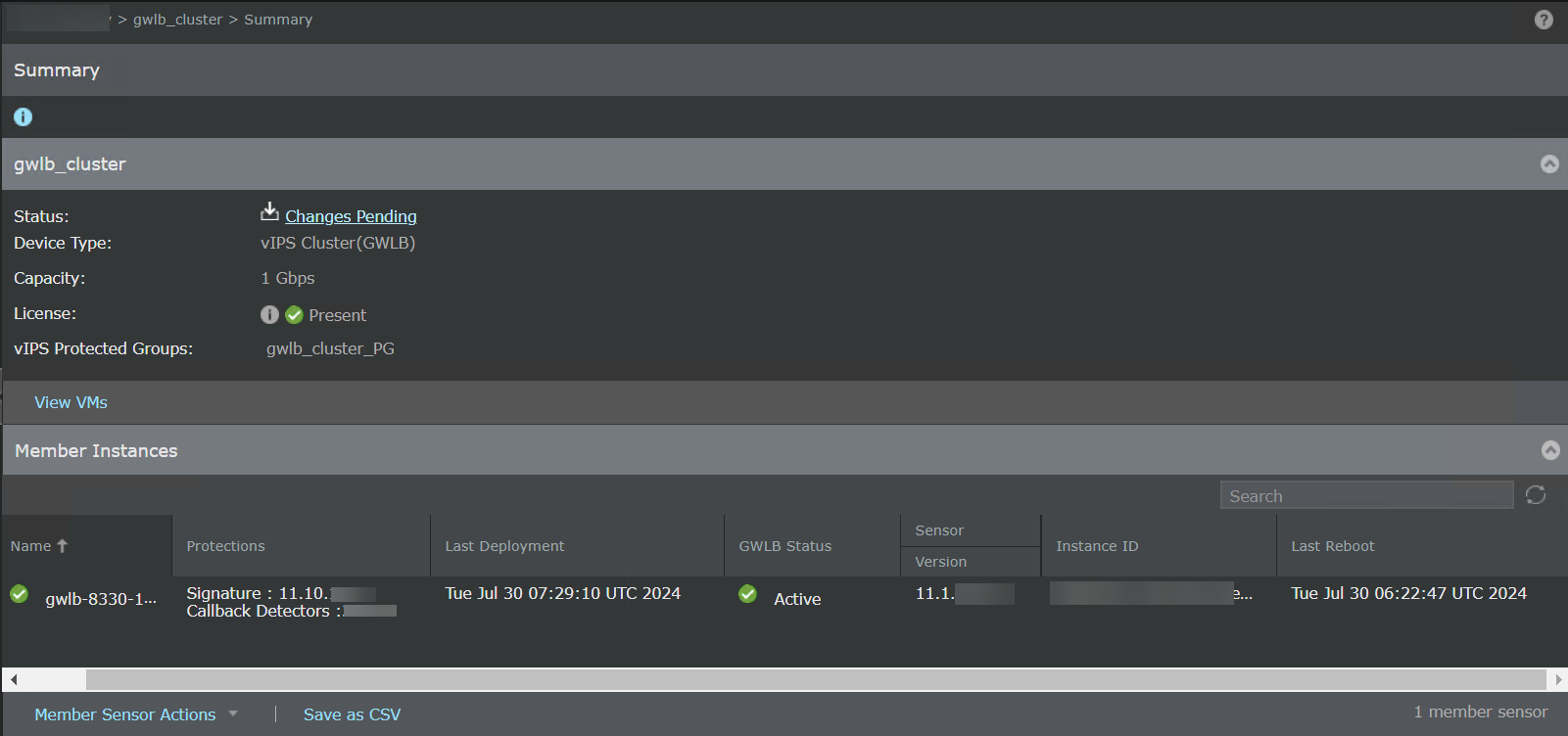The height and width of the screenshot is (736, 1568).
Task: Click the horizontal scrollbar right arrow
Action: click(1557, 679)
